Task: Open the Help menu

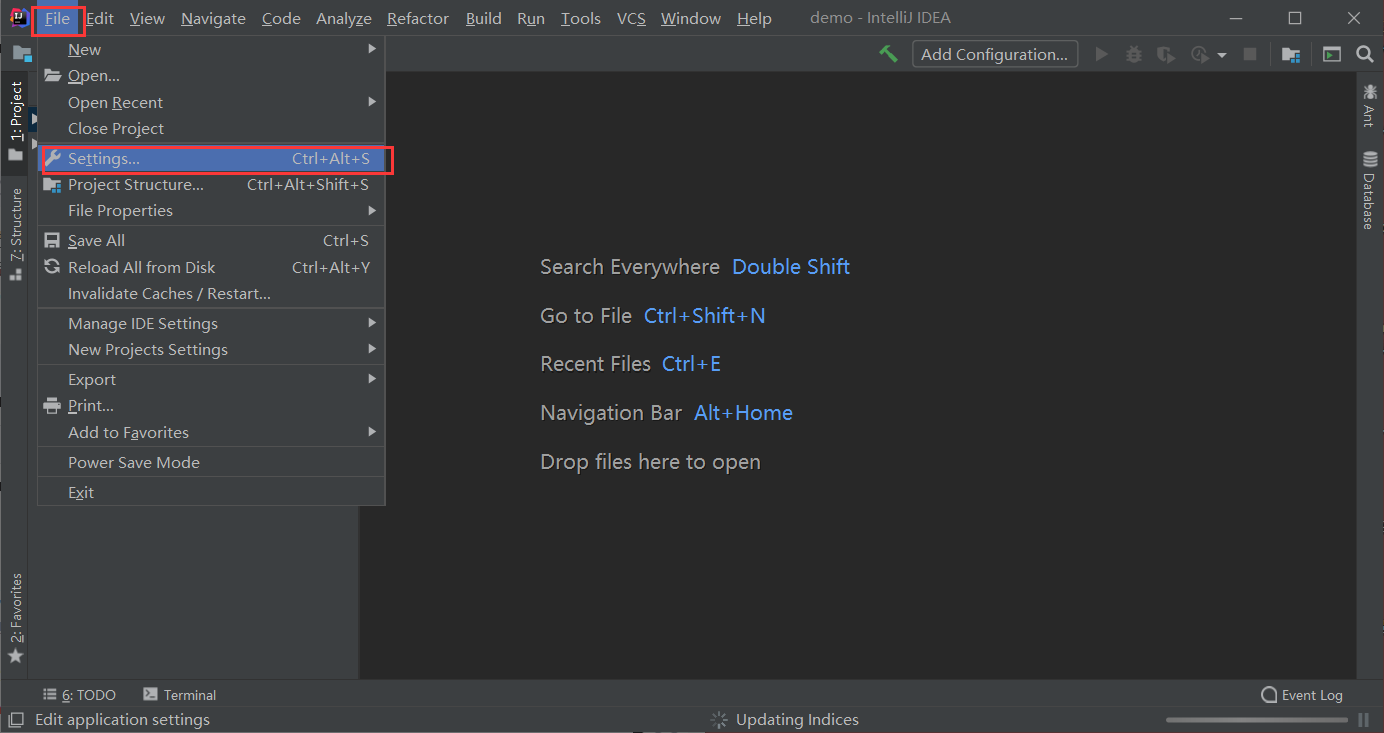Action: (754, 18)
